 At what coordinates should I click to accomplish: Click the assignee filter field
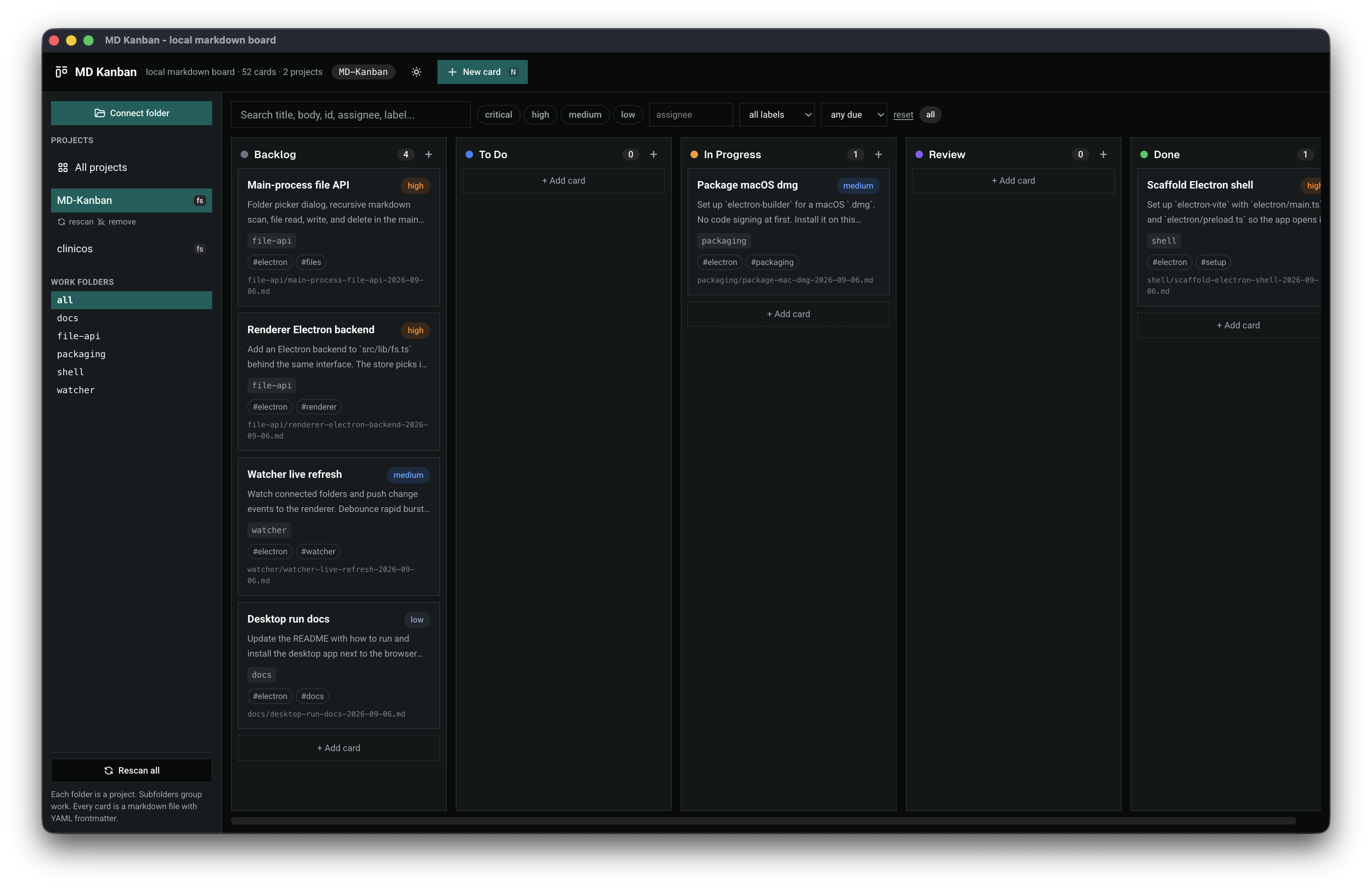[690, 115]
